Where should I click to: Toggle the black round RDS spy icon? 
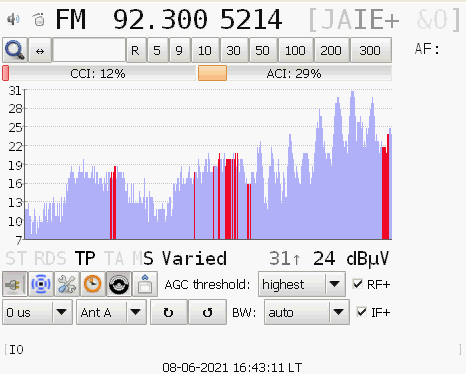click(119, 284)
